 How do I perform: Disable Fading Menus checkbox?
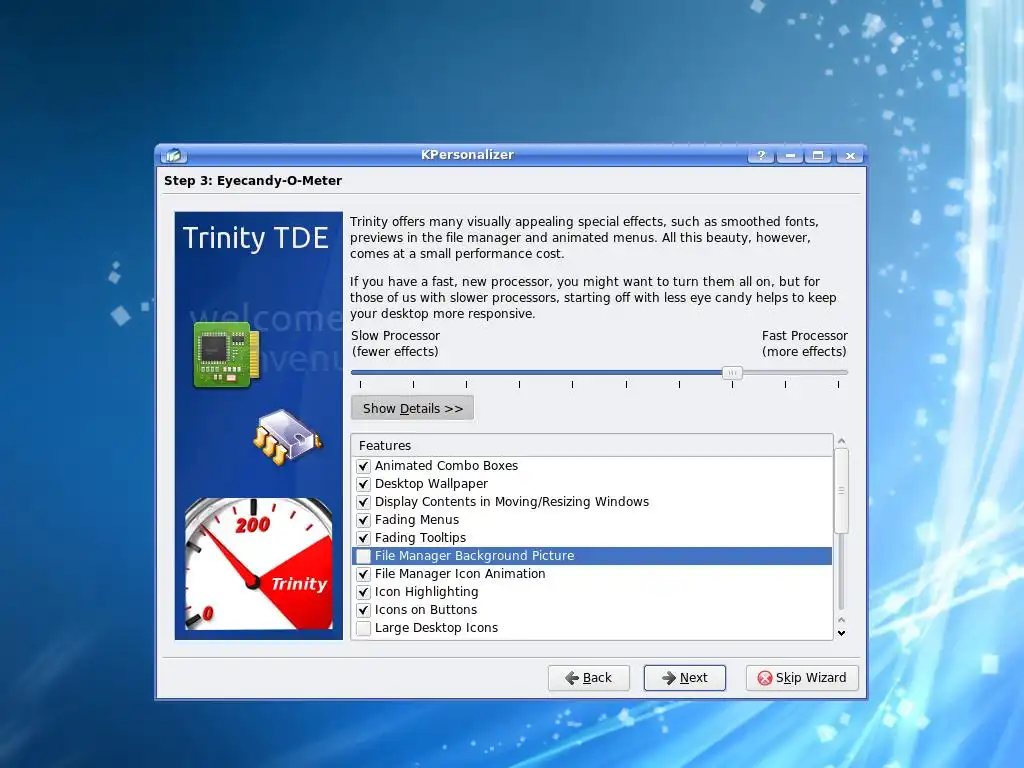click(364, 520)
